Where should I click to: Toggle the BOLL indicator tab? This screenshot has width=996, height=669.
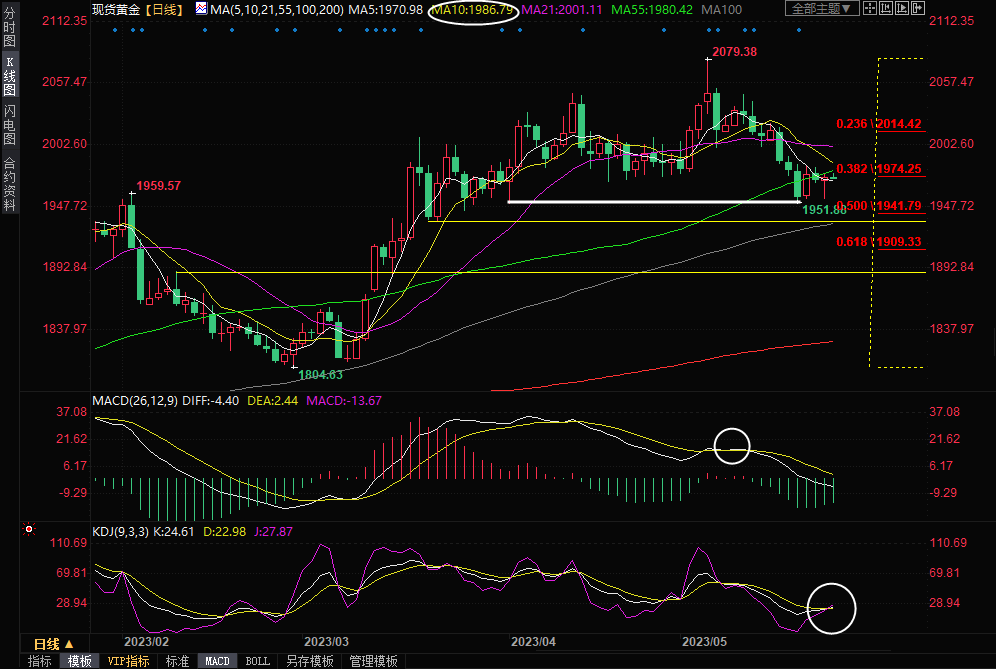coord(257,661)
